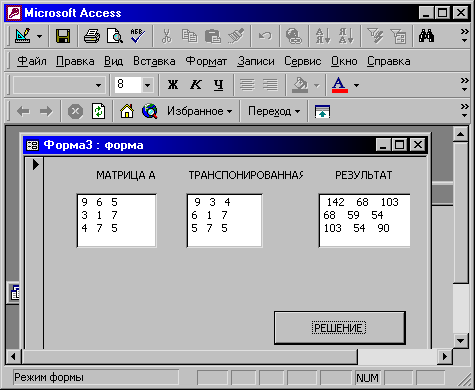Toggle bold Ж formatting
475x390 pixels.
click(173, 85)
